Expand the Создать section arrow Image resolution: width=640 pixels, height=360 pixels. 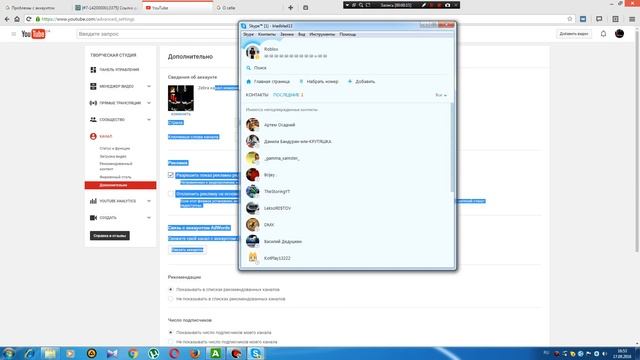(x=149, y=218)
